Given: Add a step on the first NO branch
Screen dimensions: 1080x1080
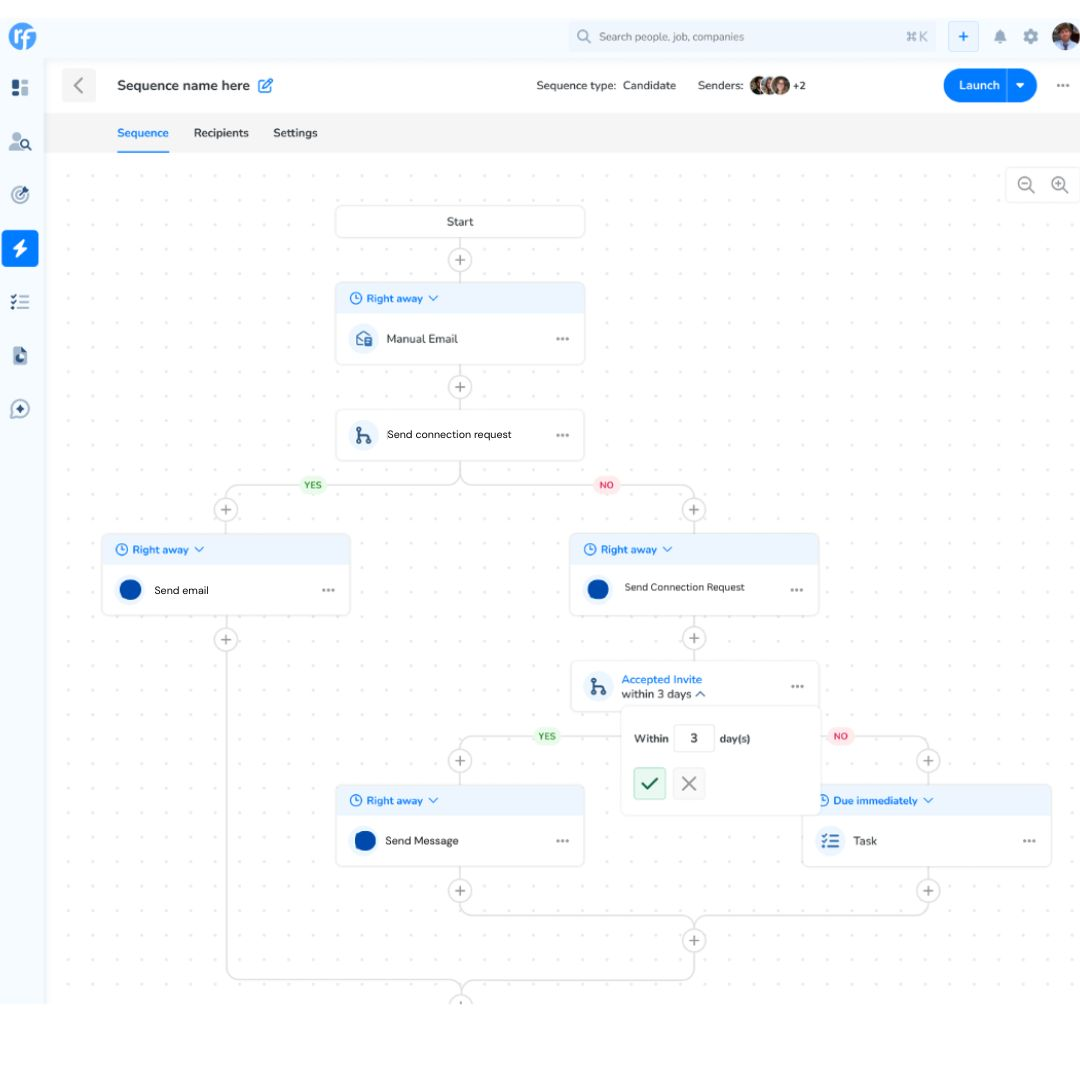Looking at the screenshot, I should (x=694, y=510).
